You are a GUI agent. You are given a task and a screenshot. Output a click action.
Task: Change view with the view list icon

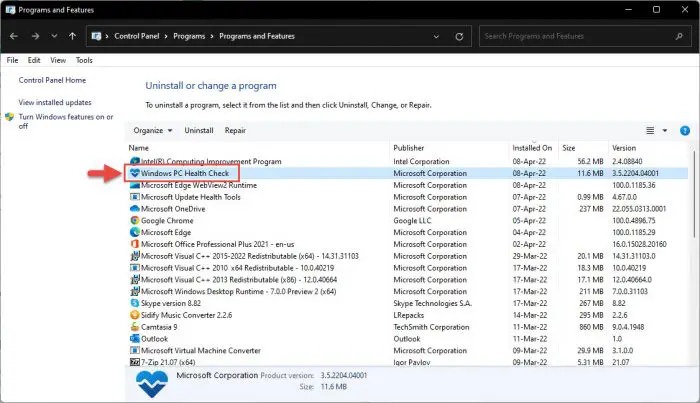[650, 130]
